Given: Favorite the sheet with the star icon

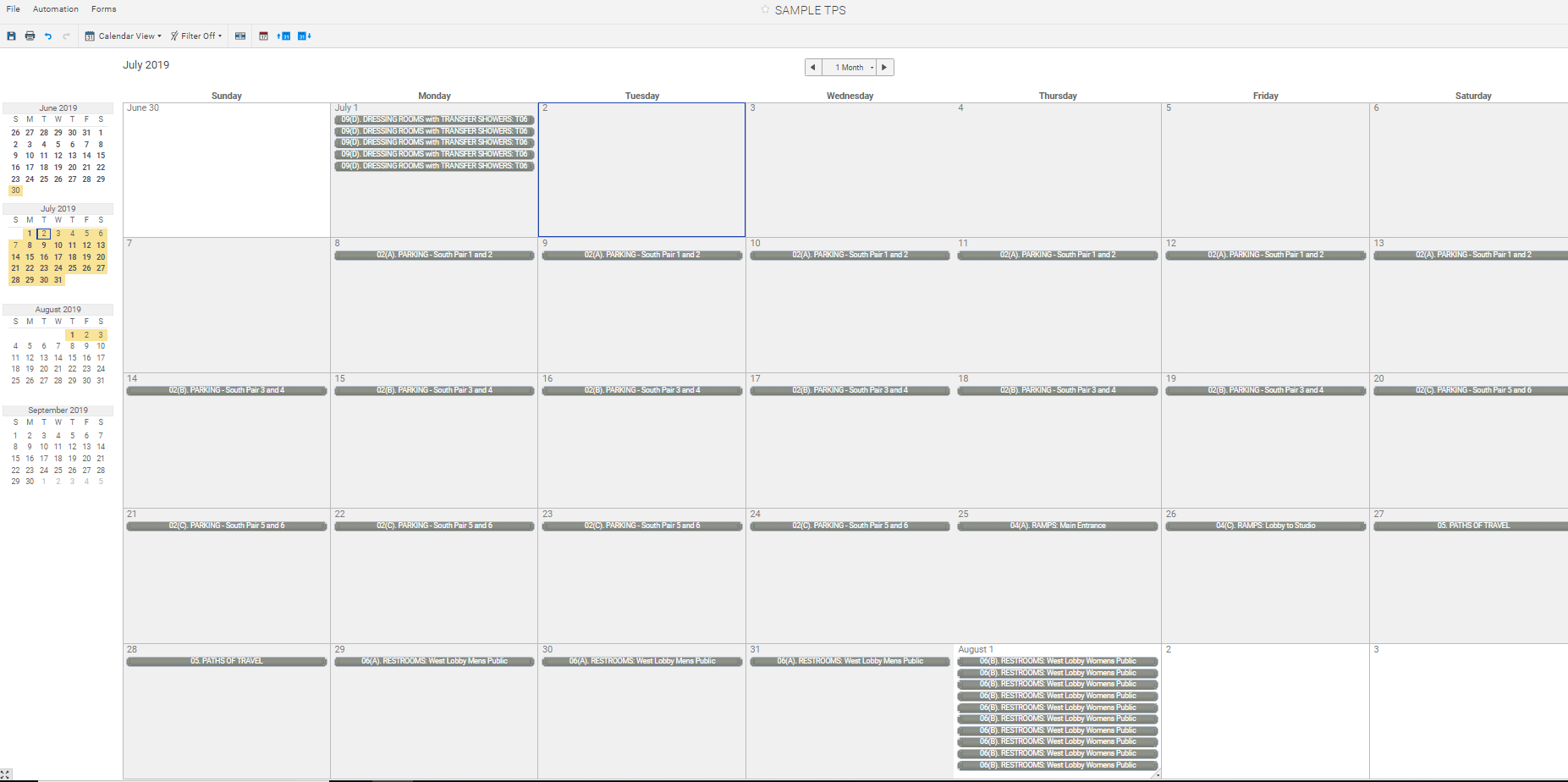Looking at the screenshot, I should click(765, 9).
